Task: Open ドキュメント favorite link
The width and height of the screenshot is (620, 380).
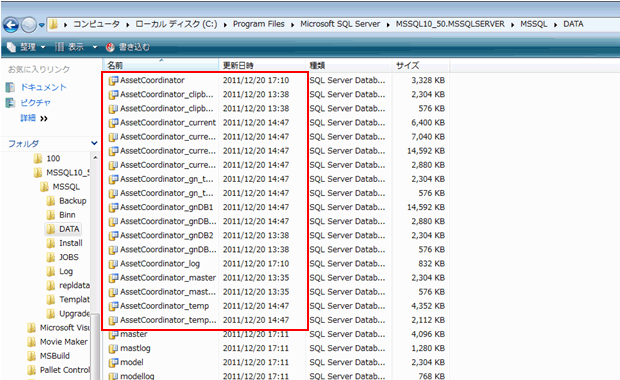Action: click(43, 87)
